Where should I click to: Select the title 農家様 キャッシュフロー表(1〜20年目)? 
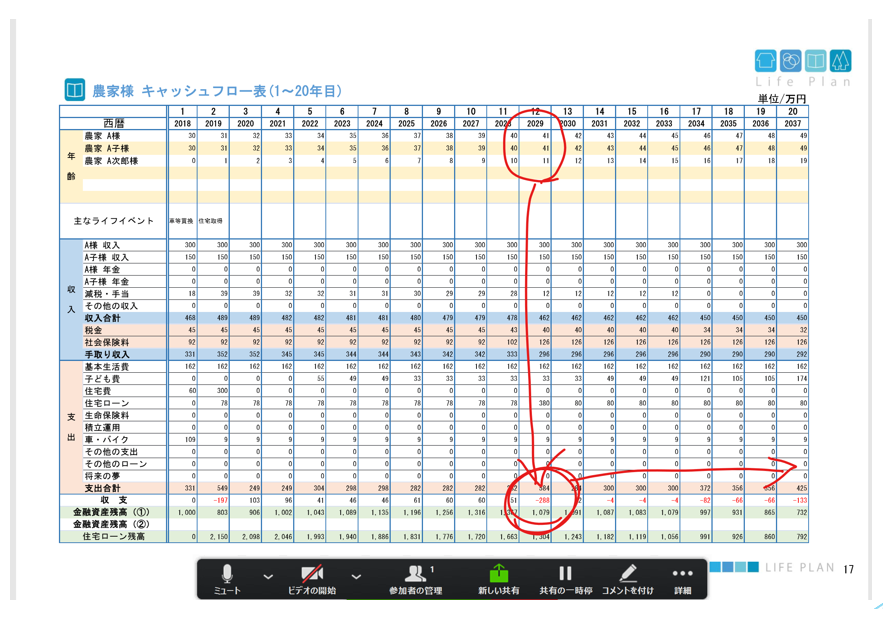(216, 91)
